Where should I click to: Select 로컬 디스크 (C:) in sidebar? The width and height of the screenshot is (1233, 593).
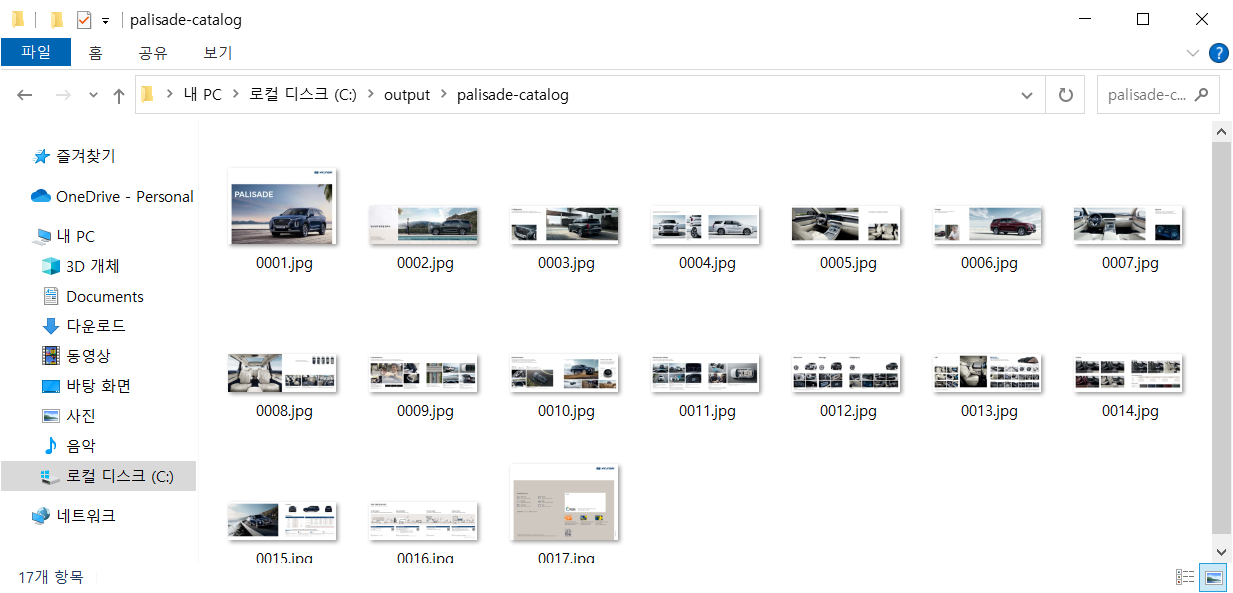click(x=98, y=476)
